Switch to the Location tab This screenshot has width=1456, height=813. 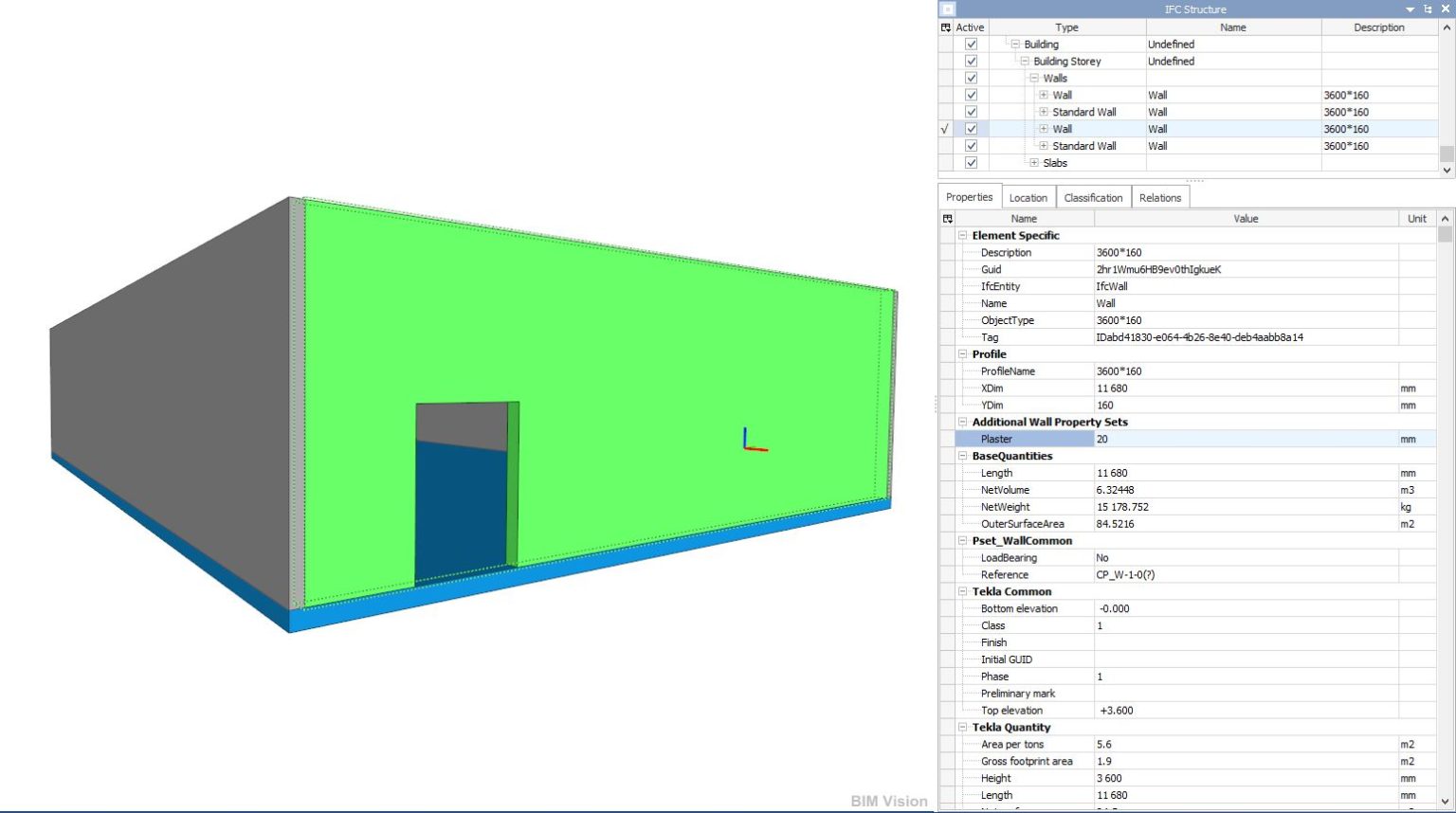click(x=1028, y=196)
